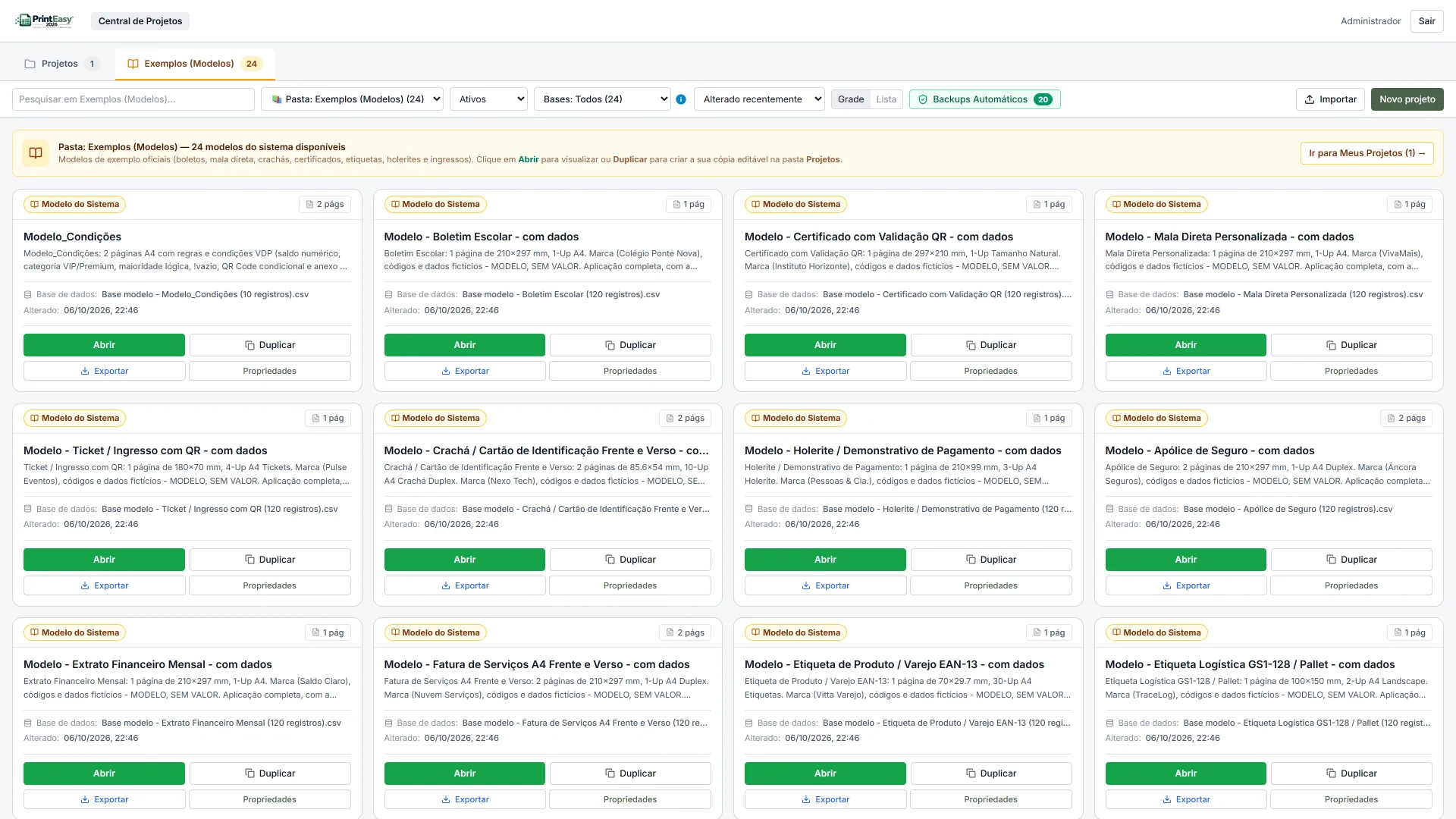Viewport: 1456px width, 819px height.
Task: Click the shield icon on Backups Automáticos
Action: [x=923, y=99]
